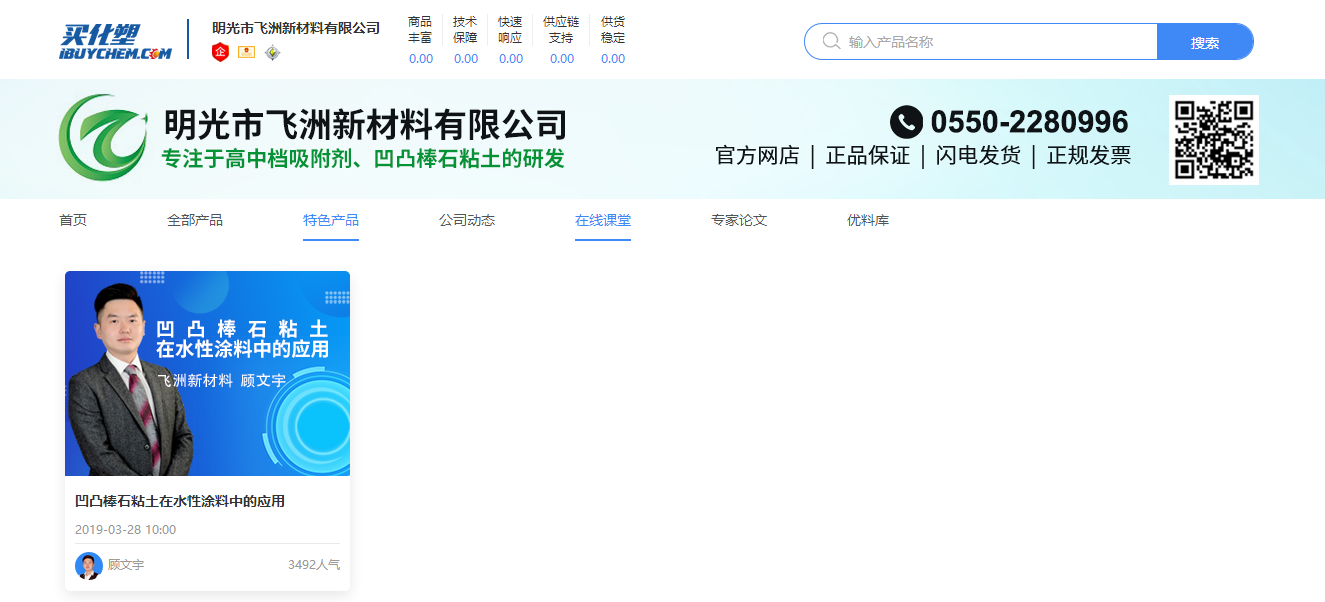
Task: Click the 技术保障 rating score
Action: click(466, 59)
